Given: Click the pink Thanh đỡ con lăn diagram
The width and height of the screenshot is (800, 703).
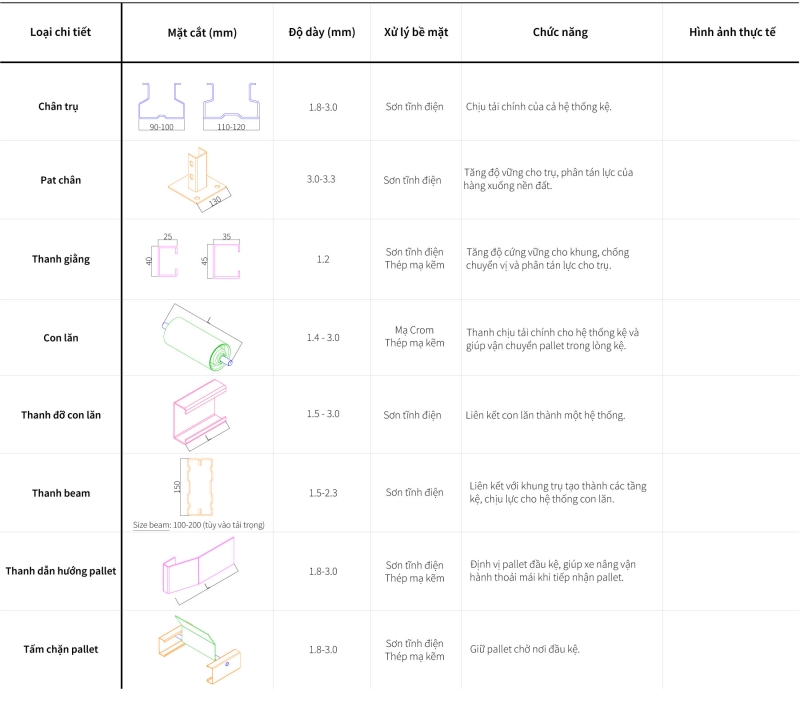Looking at the screenshot, I should (201, 414).
